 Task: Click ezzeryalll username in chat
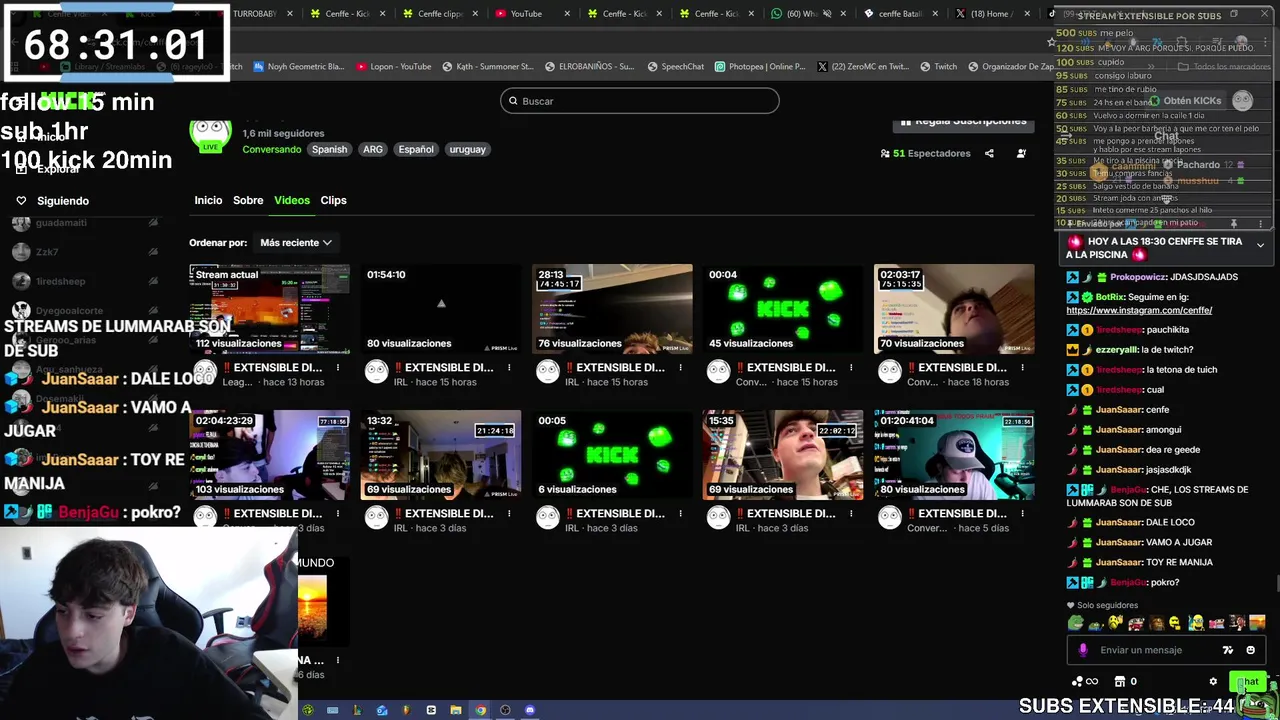pyautogui.click(x=1116, y=350)
